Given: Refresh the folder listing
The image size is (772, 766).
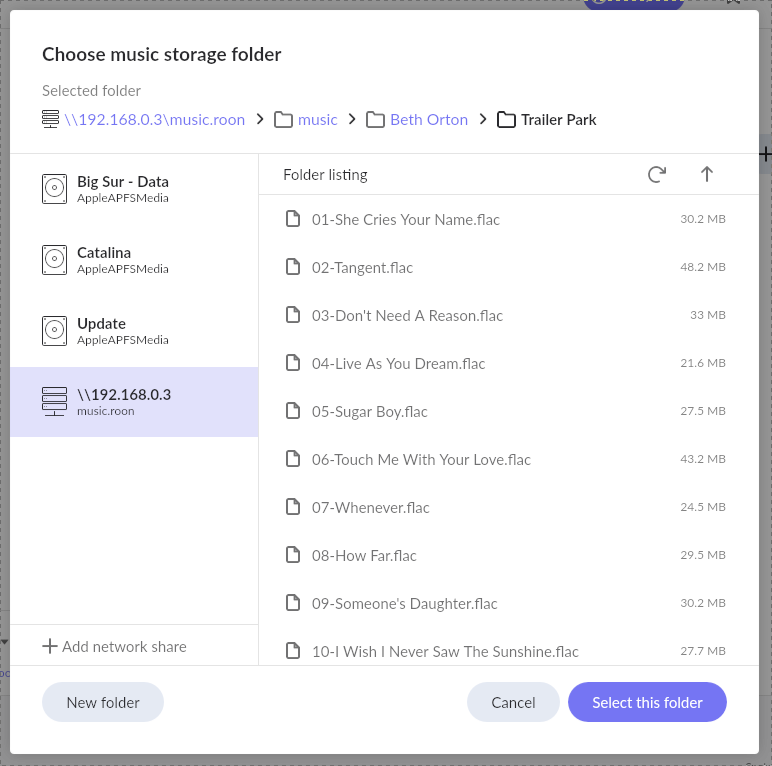Looking at the screenshot, I should 657,174.
